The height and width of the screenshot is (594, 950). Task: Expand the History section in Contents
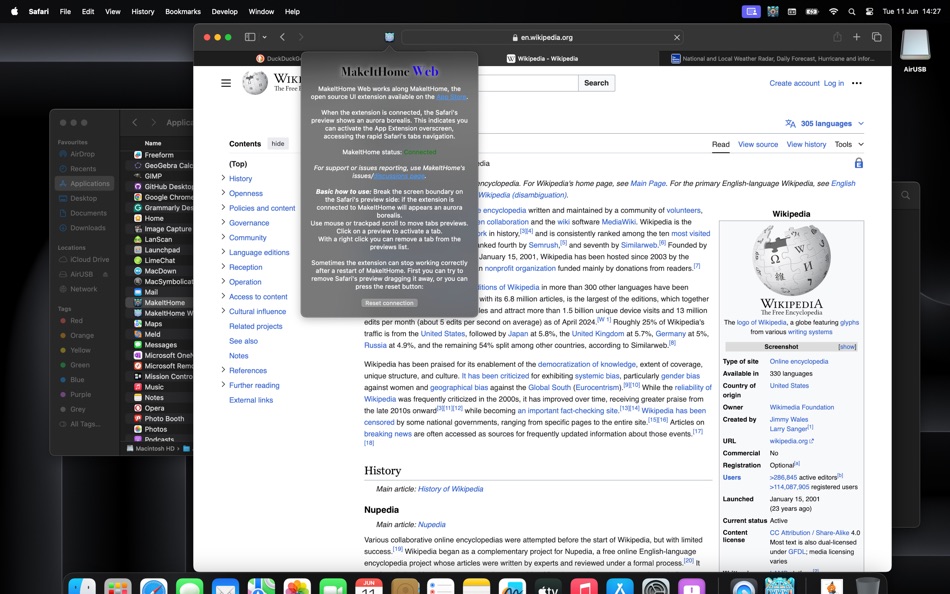(x=224, y=177)
